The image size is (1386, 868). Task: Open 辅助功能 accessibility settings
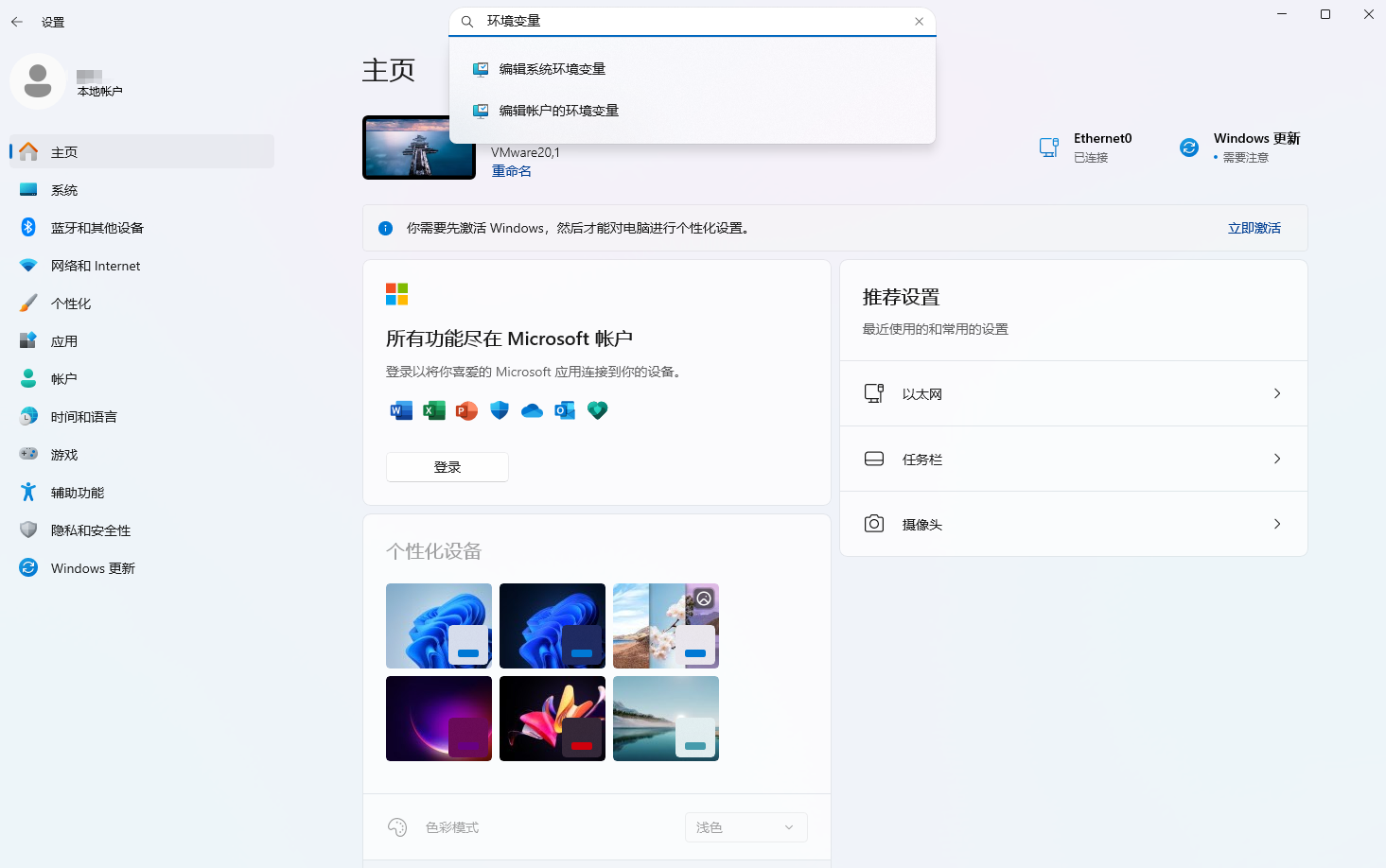(x=77, y=493)
